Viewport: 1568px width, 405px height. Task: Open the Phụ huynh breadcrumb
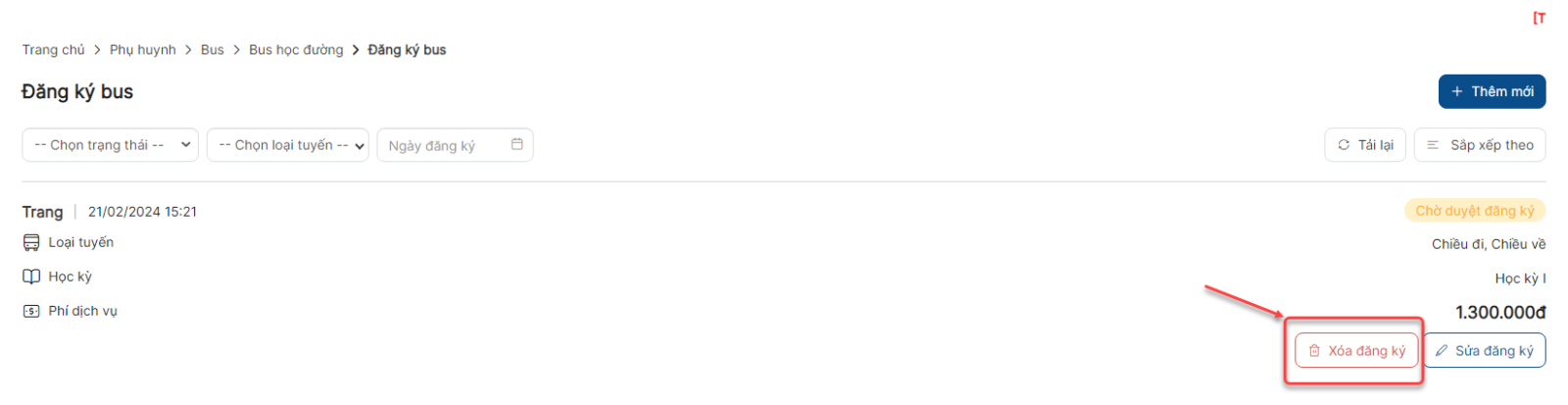tap(143, 49)
